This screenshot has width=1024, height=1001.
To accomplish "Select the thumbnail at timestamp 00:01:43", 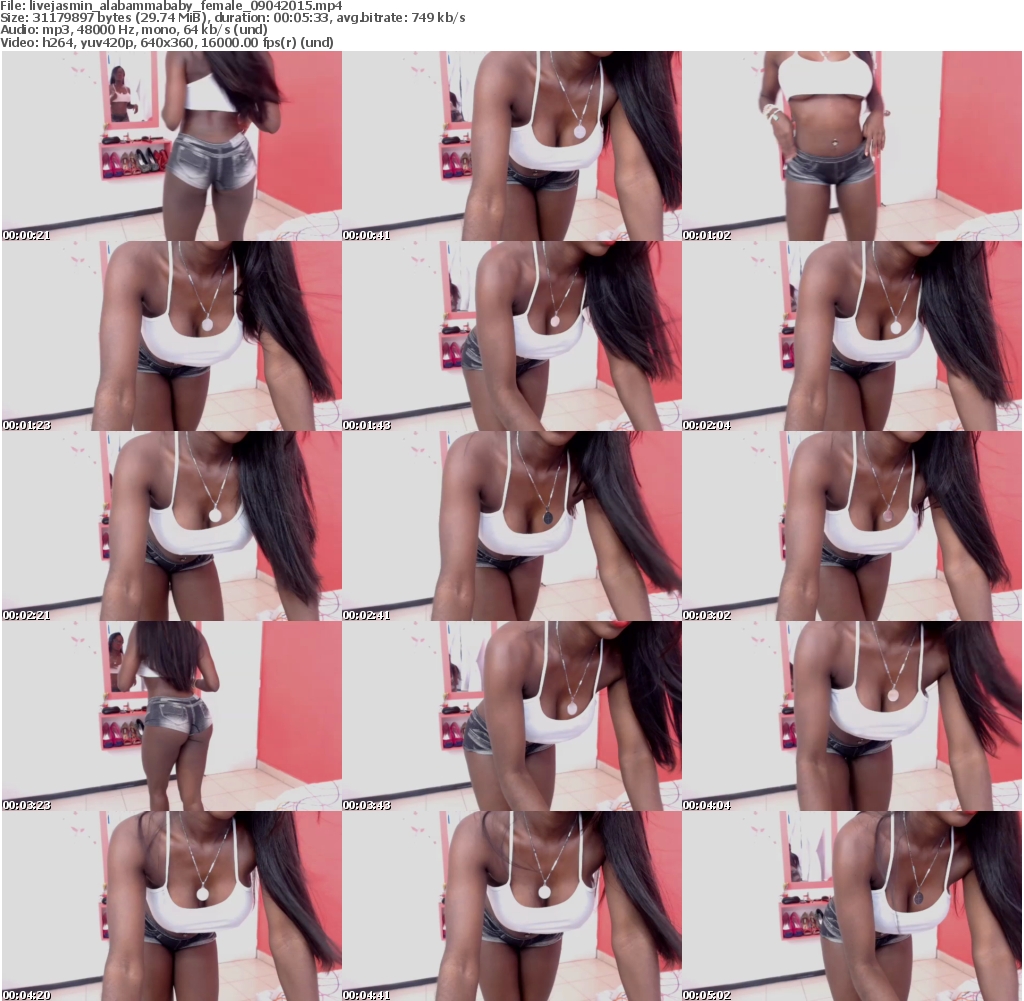I will point(512,336).
